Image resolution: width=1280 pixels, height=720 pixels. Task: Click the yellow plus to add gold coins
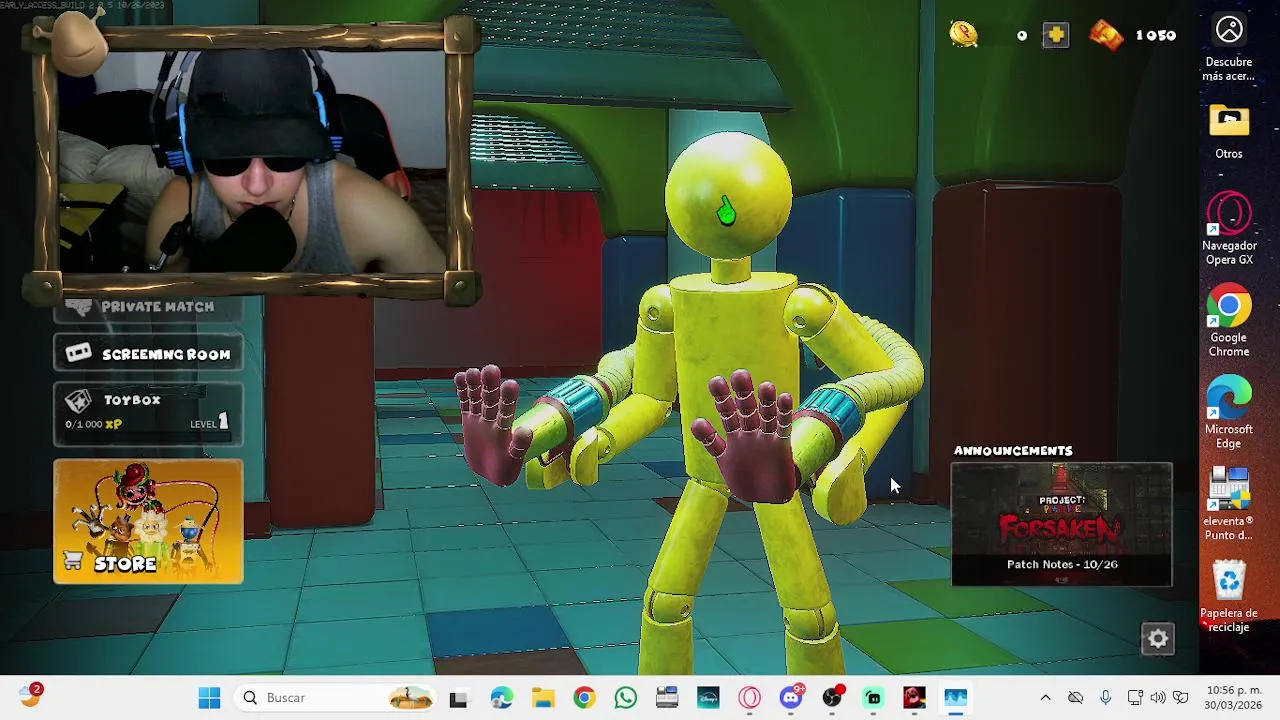click(1056, 35)
